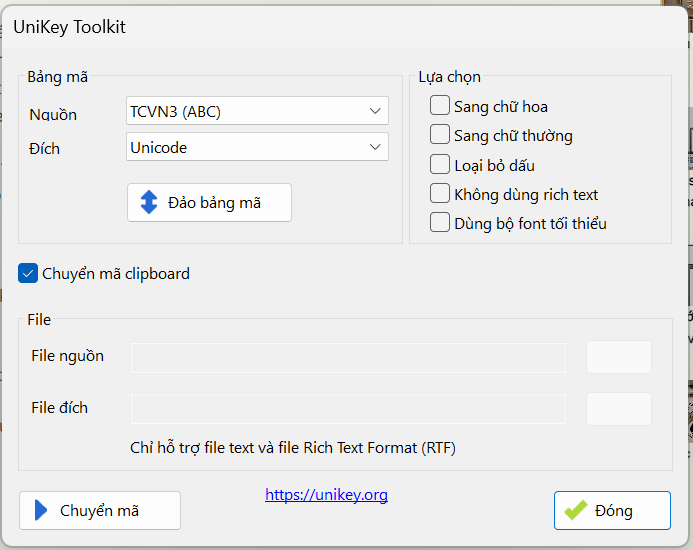Expand the Đích Unicode dropdown
Image resolution: width=693 pixels, height=550 pixels.
[x=257, y=147]
